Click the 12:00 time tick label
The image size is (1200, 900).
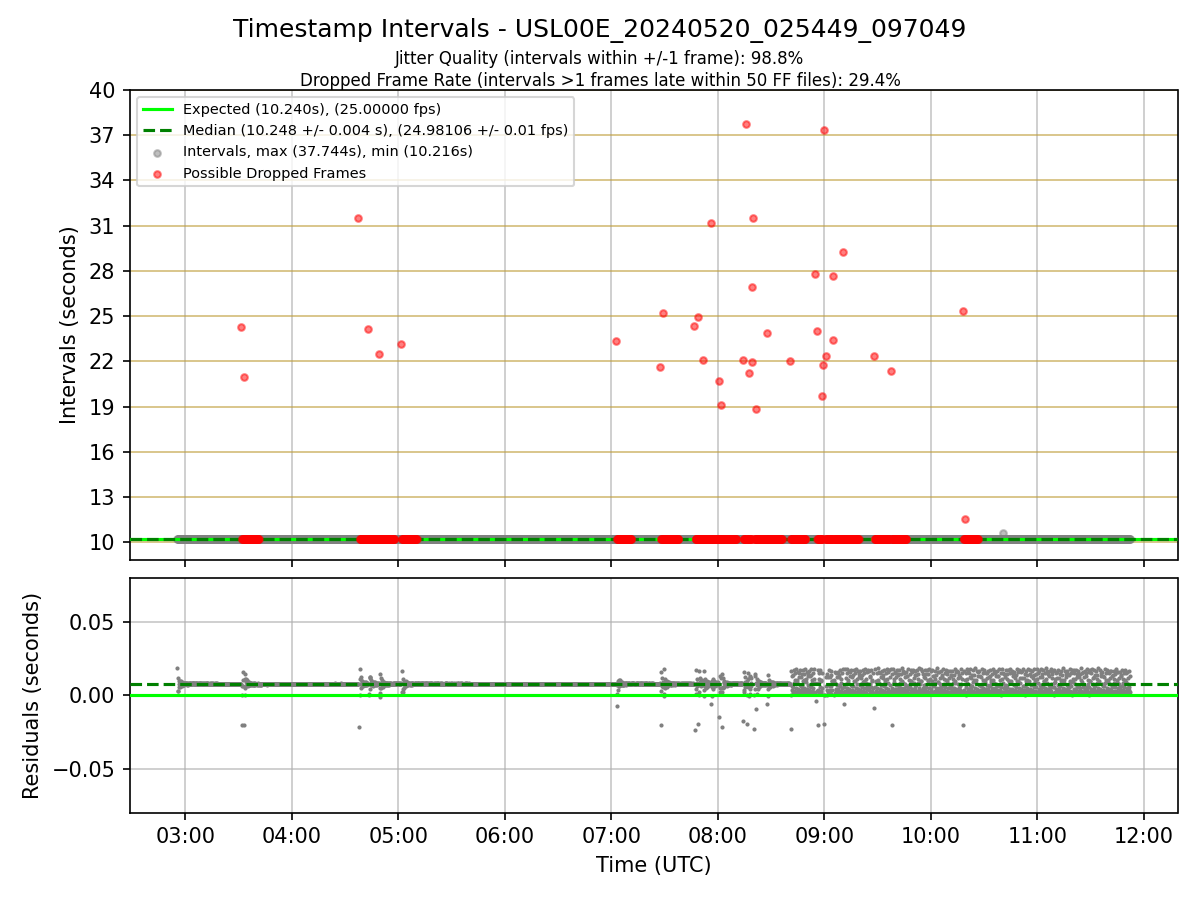pyautogui.click(x=1144, y=834)
